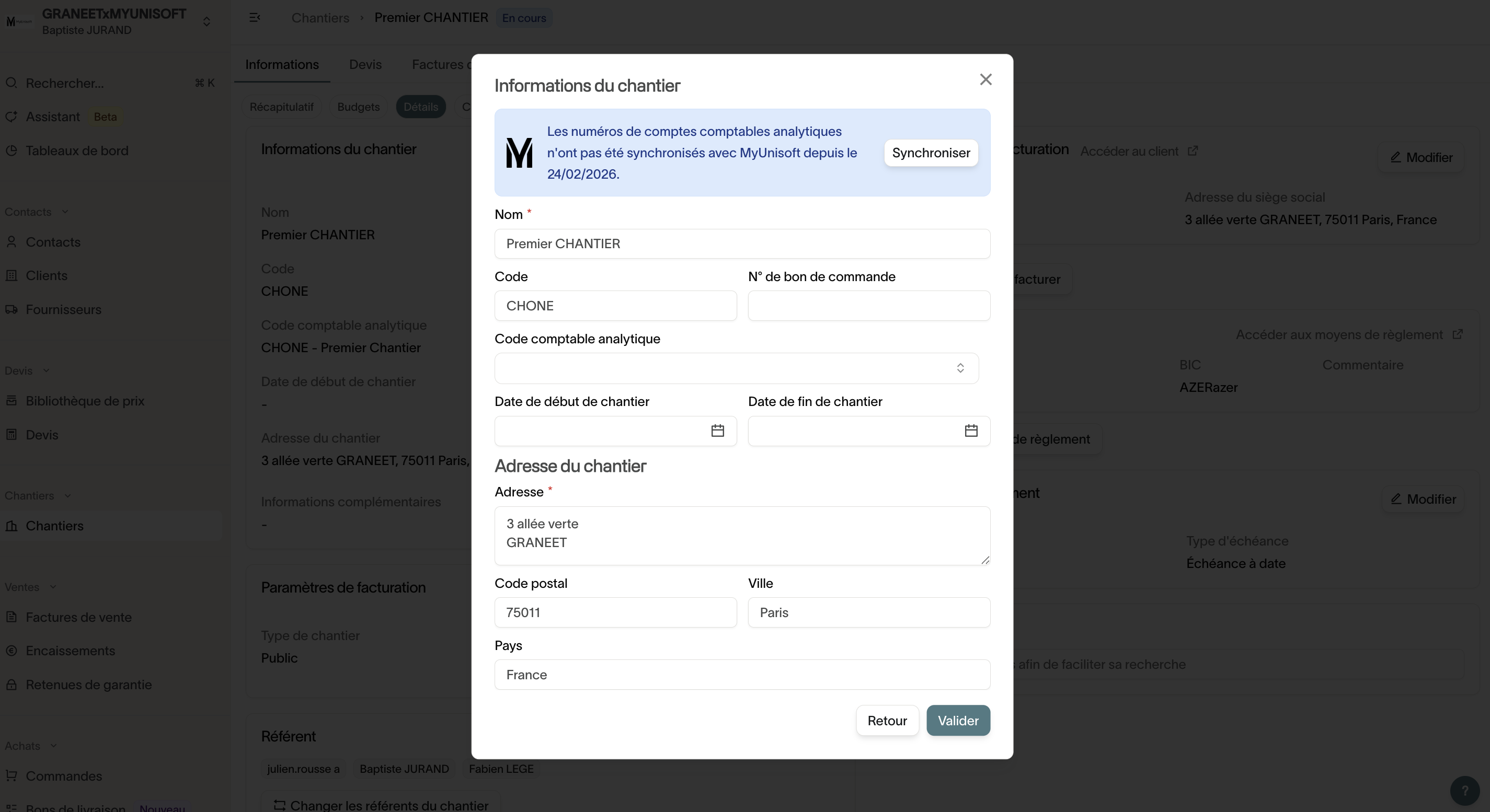Focus the N° de bon de commande field
1490x812 pixels.
(x=868, y=306)
